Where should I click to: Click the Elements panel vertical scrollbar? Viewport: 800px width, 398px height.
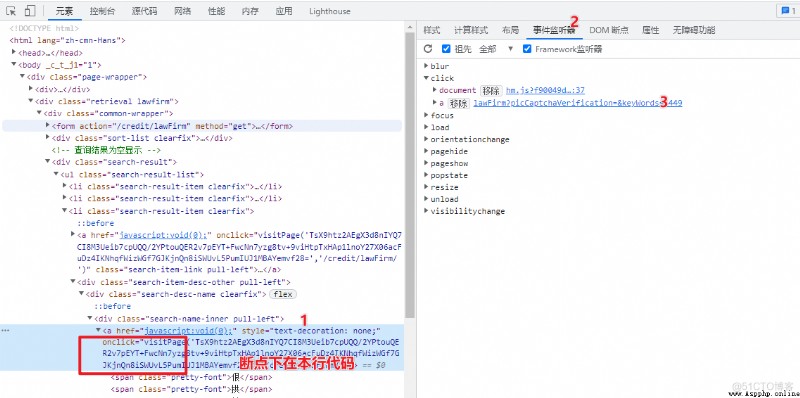pos(410,173)
